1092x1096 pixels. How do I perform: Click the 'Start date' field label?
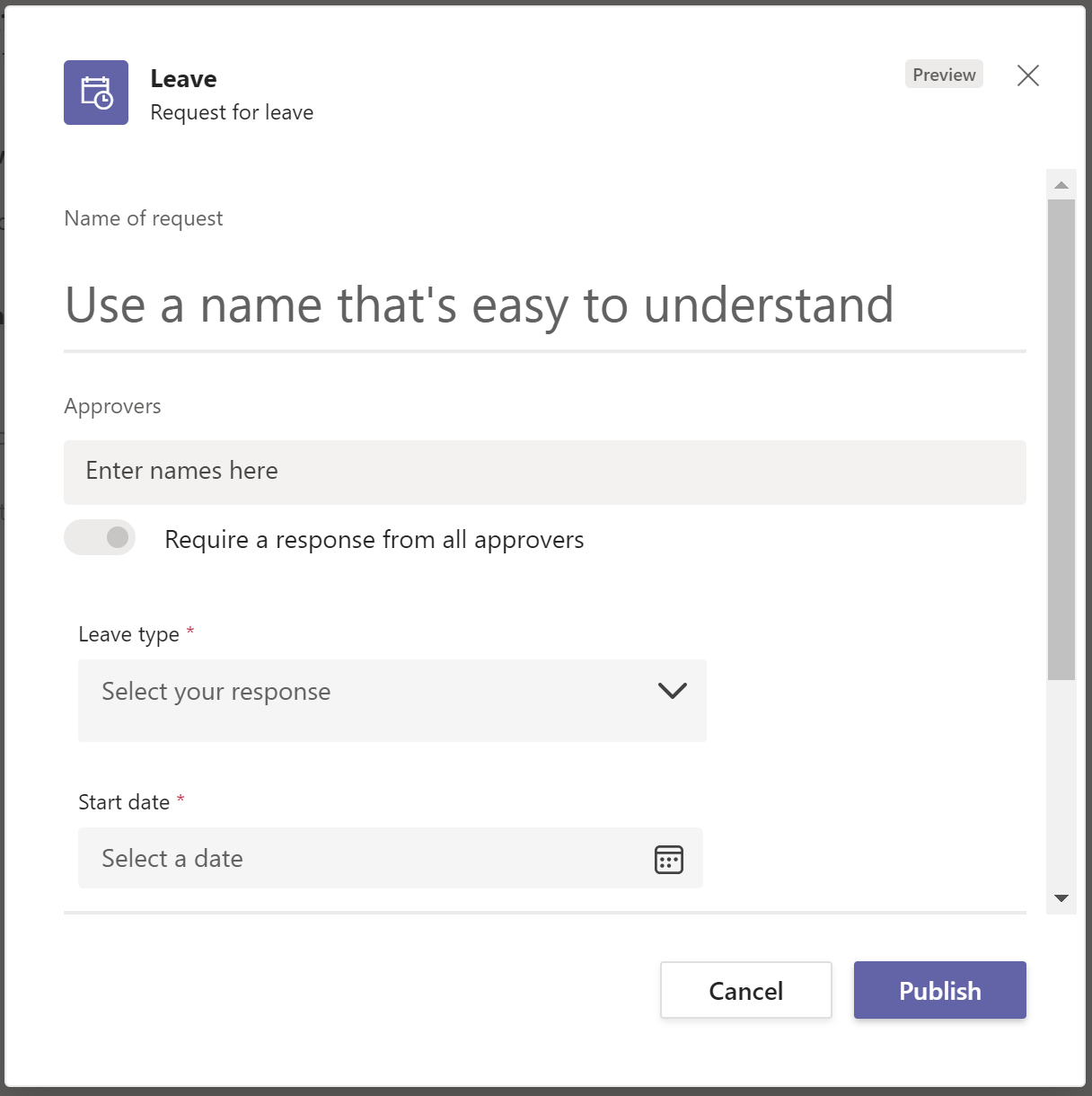click(x=124, y=802)
